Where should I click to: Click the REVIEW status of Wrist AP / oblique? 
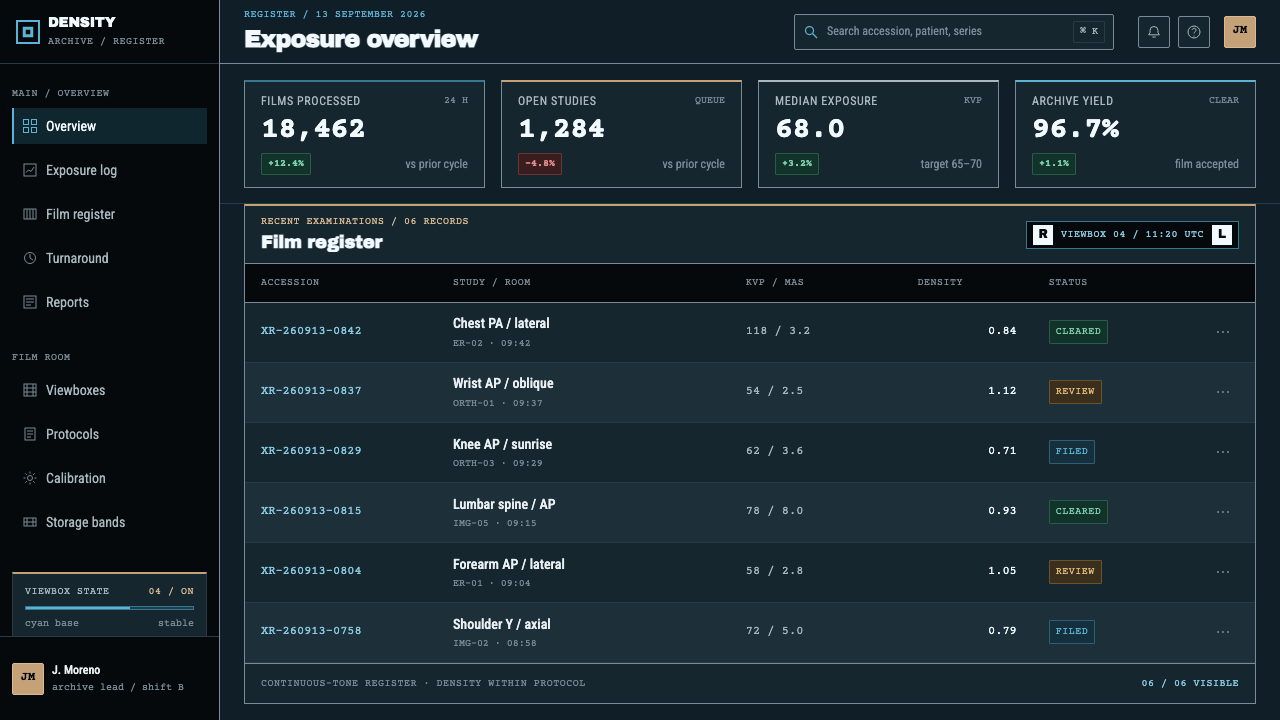[x=1075, y=391]
